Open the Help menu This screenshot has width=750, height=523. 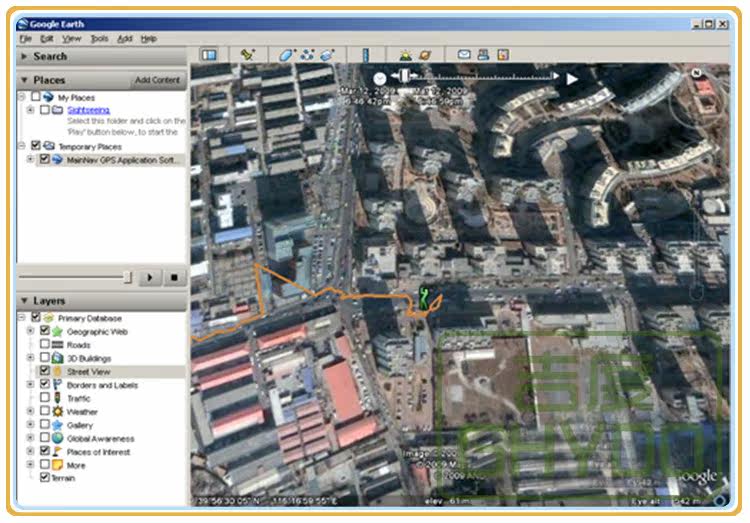[x=149, y=39]
